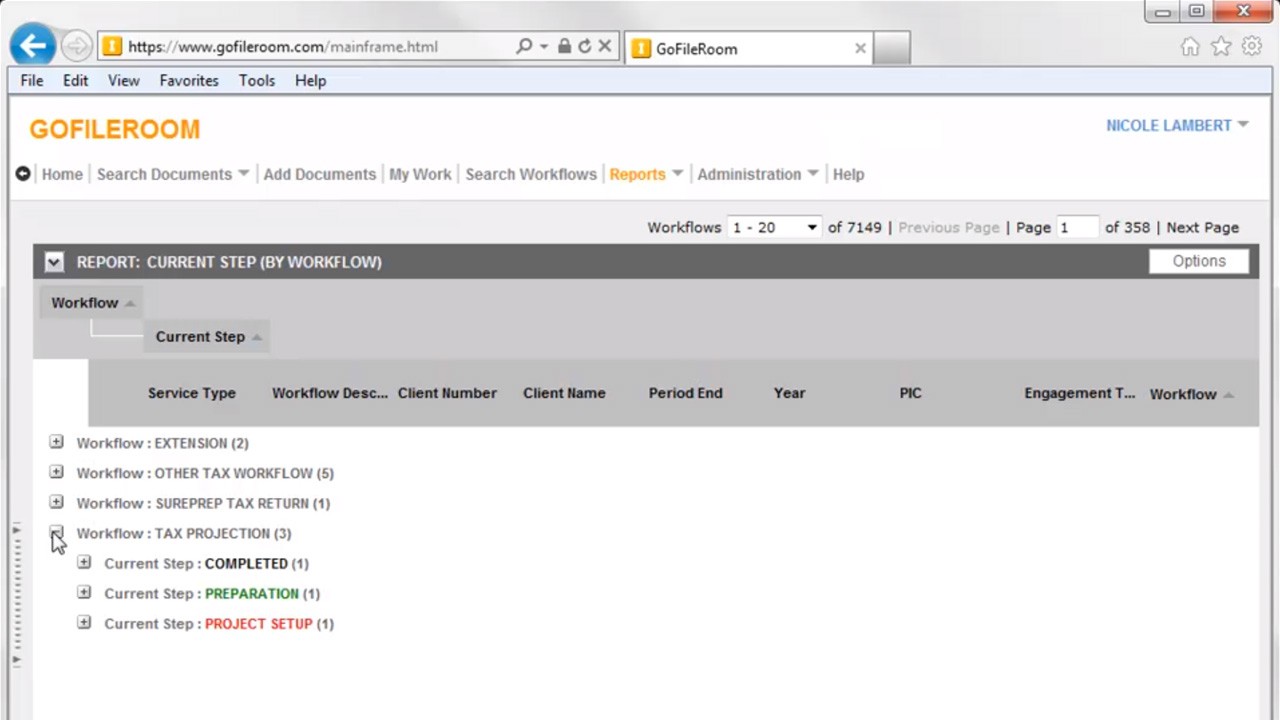Click the Options button
1280x720 pixels.
[1198, 261]
